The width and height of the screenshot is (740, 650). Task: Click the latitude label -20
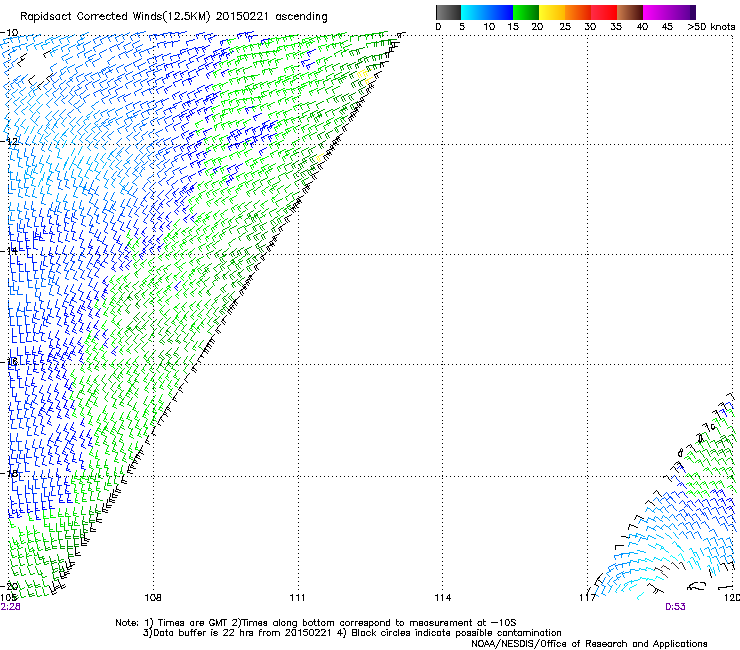click(x=10, y=586)
